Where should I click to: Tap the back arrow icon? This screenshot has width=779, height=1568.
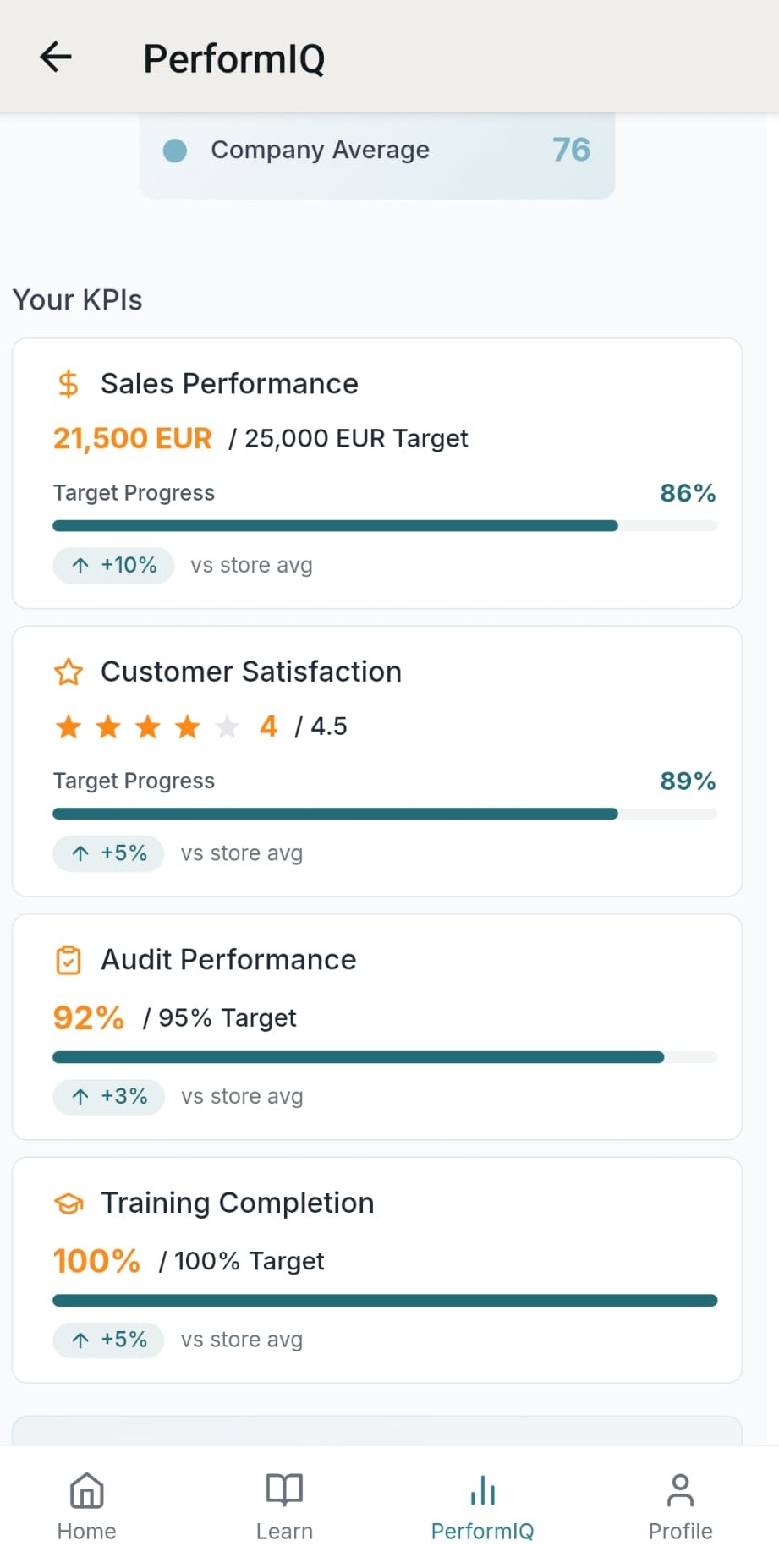point(56,58)
